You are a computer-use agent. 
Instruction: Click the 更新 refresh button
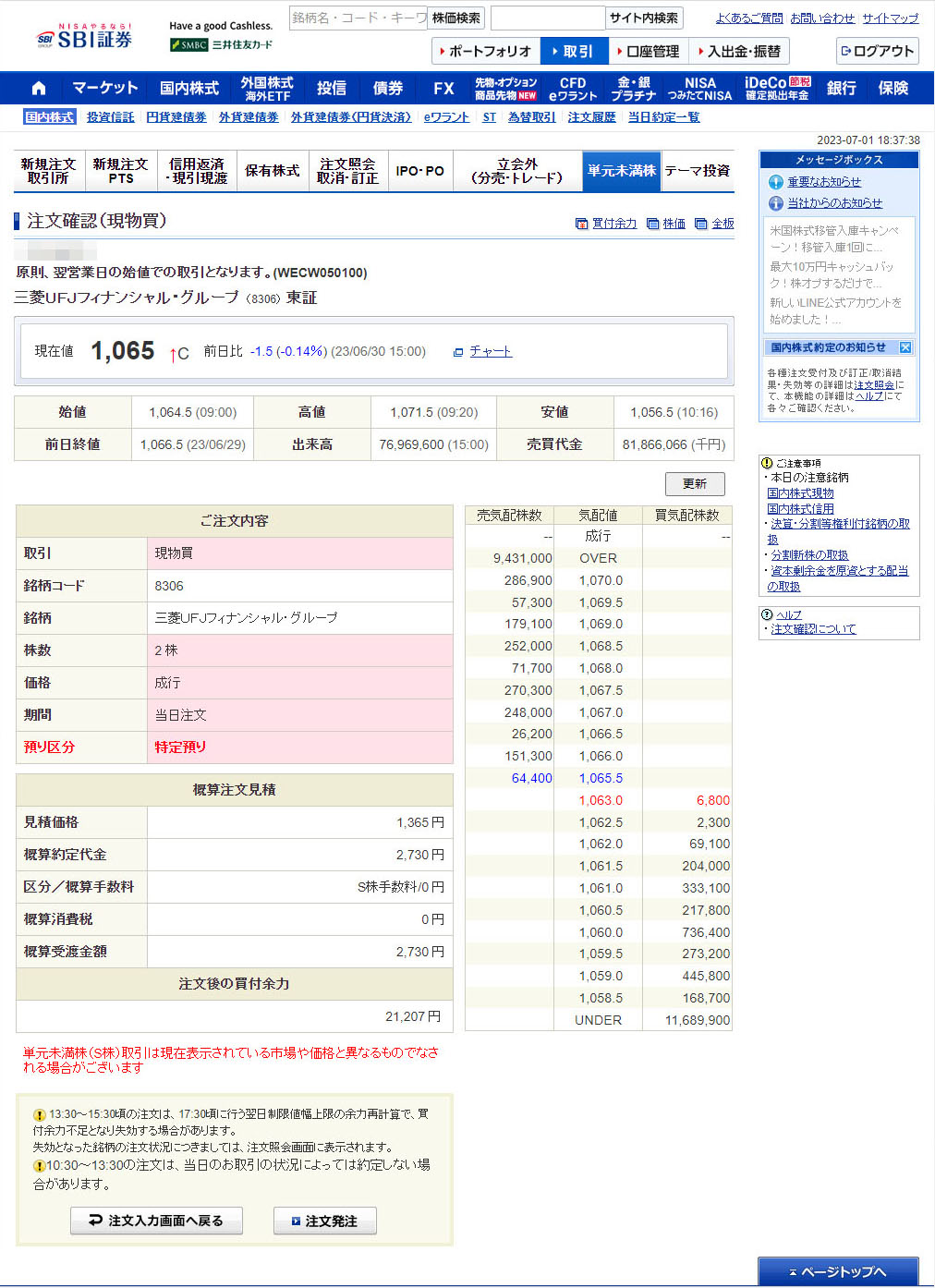coord(694,483)
